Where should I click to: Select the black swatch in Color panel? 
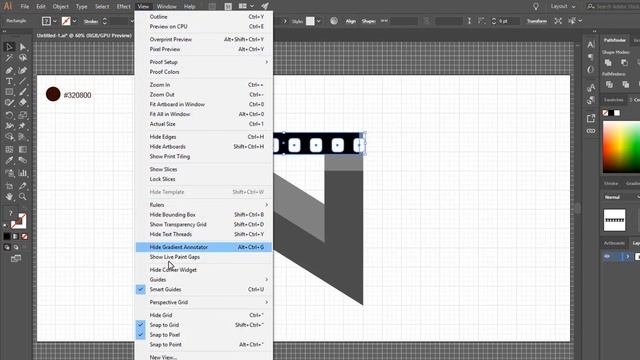click(611, 113)
